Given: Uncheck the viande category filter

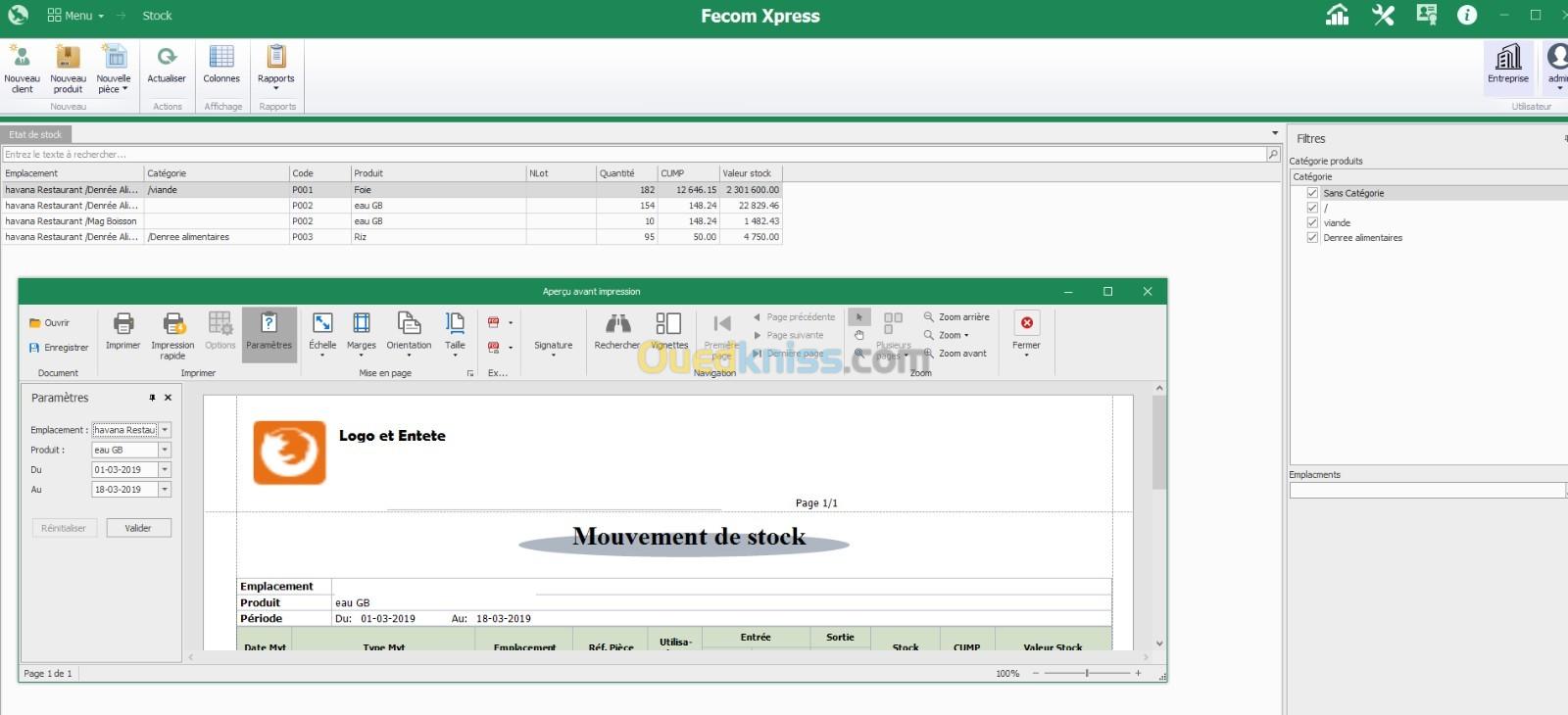Looking at the screenshot, I should point(1312,222).
